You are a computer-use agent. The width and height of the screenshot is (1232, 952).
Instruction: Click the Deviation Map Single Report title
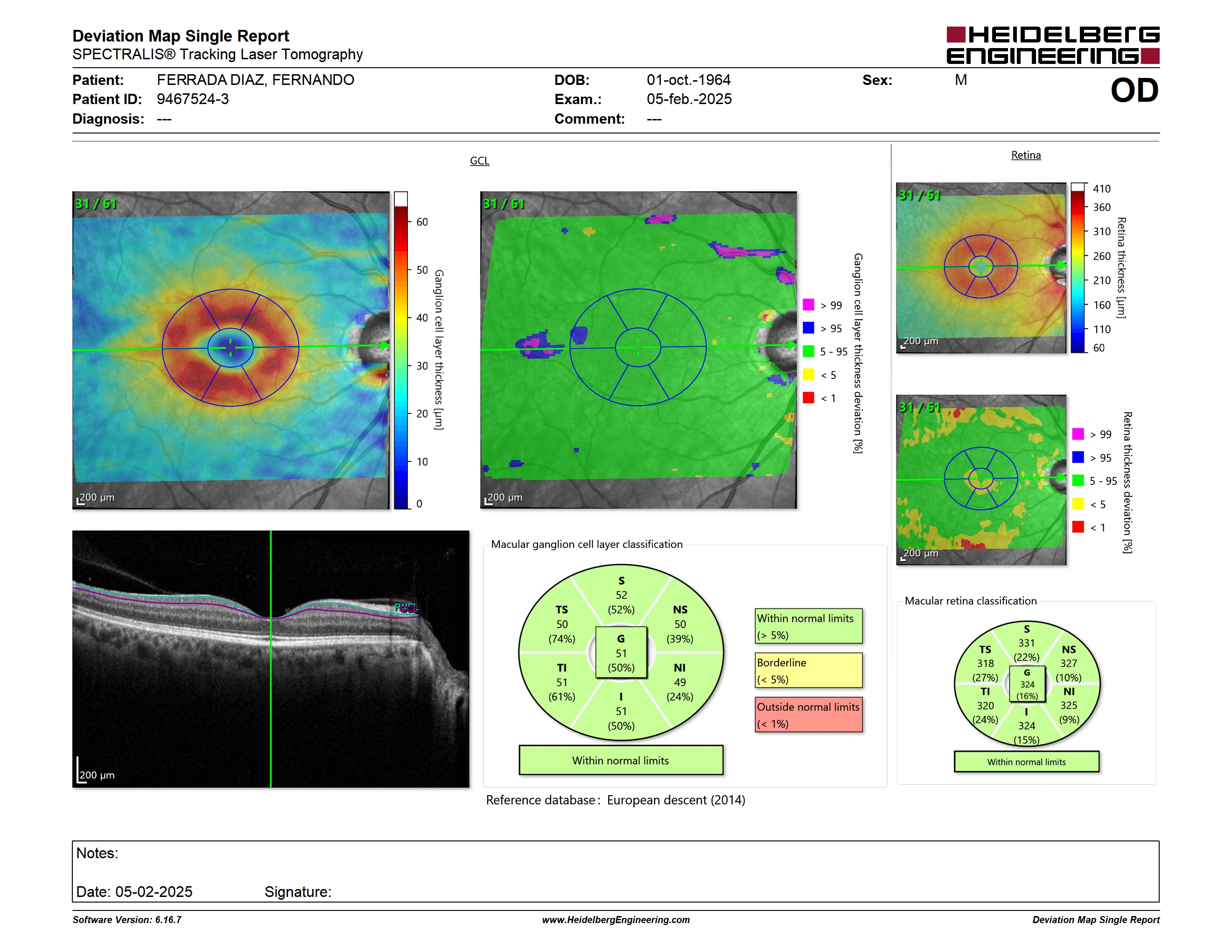pyautogui.click(x=181, y=36)
